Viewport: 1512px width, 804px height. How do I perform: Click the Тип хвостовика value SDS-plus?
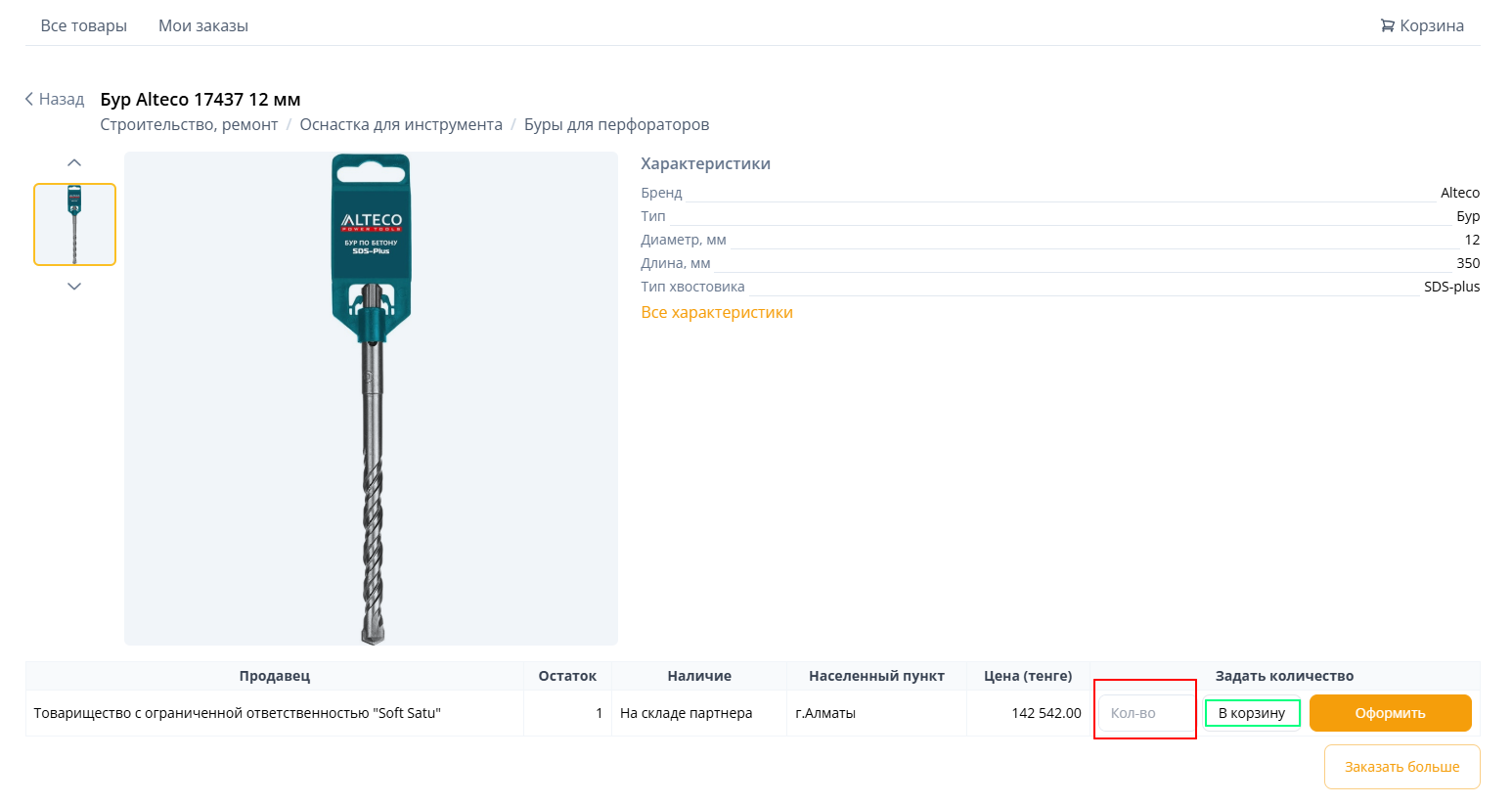(x=1452, y=287)
